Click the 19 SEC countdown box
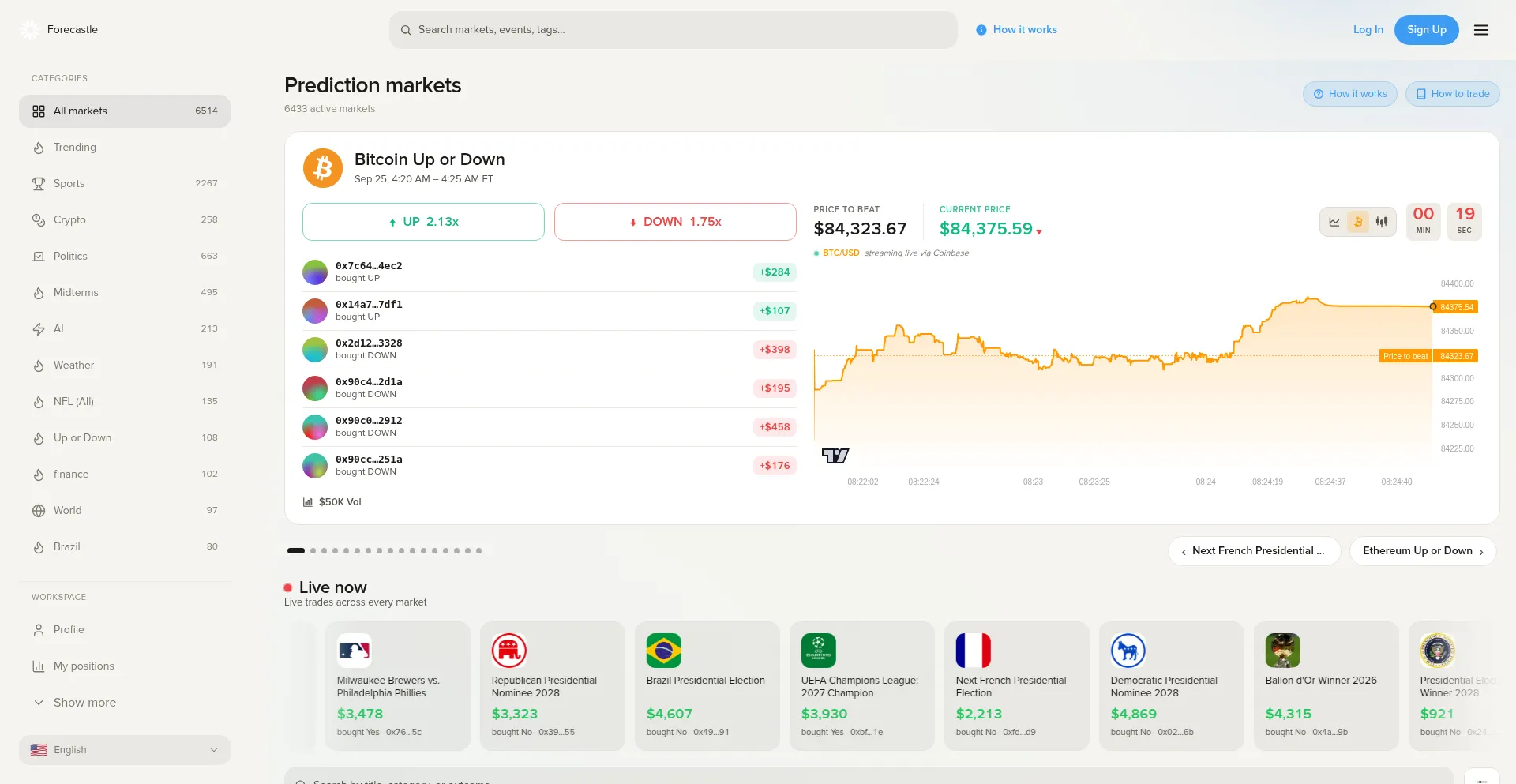This screenshot has height=784, width=1516. tap(1465, 221)
